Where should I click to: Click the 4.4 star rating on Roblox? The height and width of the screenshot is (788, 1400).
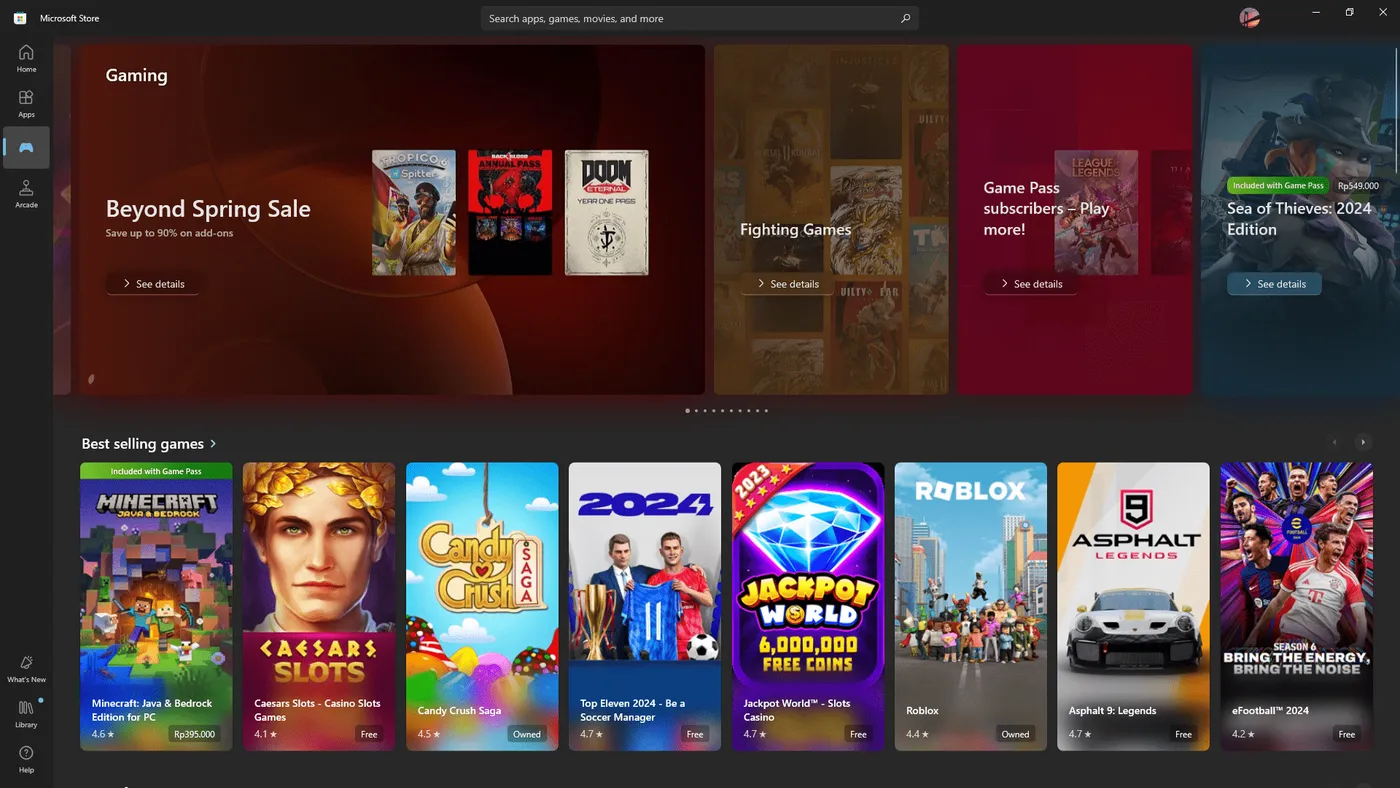pos(917,734)
